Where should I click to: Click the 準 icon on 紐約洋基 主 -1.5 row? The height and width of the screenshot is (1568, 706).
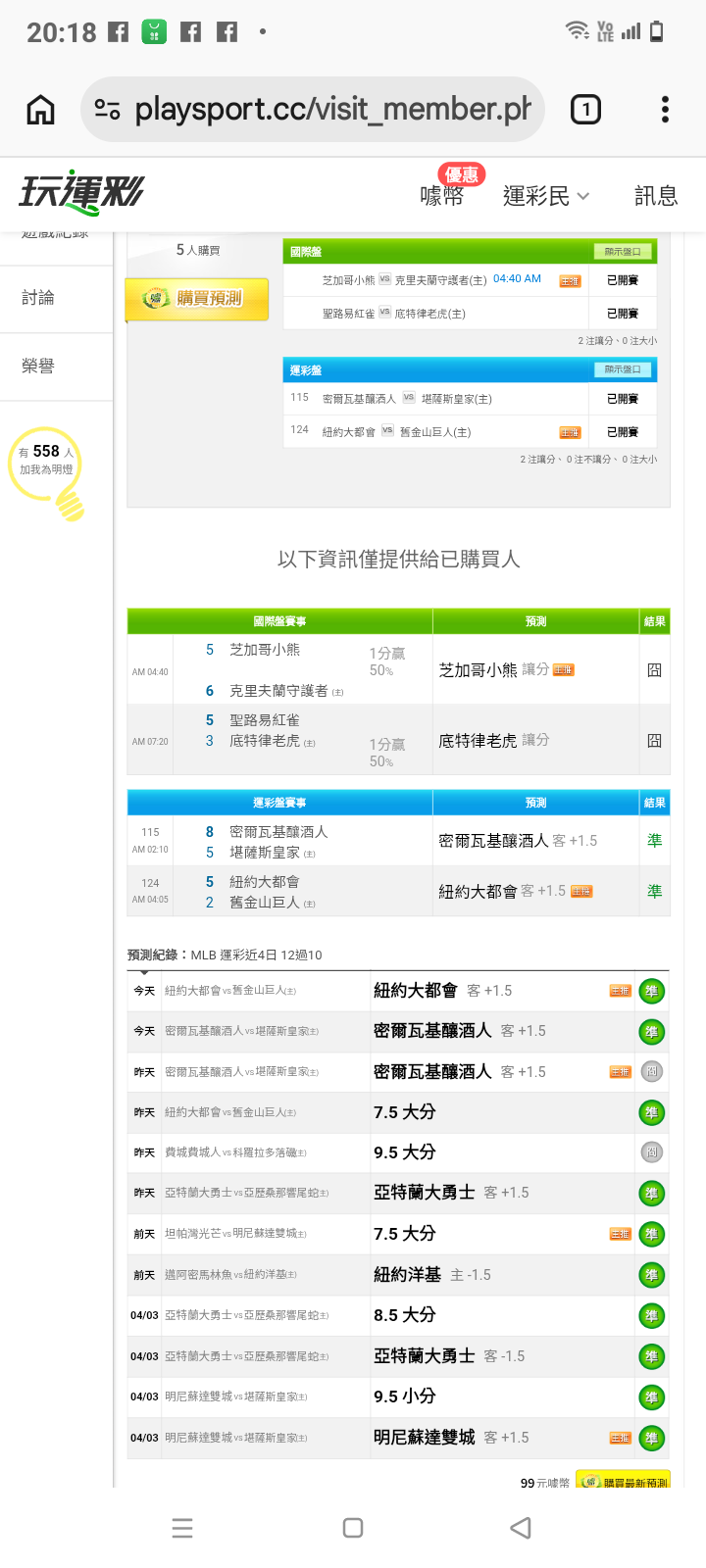(x=651, y=1275)
